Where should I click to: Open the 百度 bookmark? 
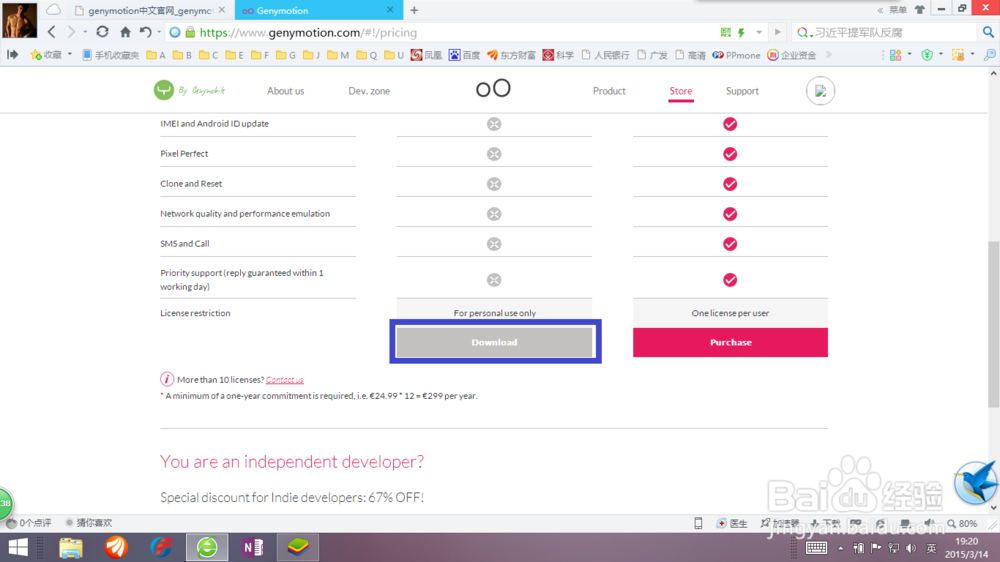pos(464,55)
